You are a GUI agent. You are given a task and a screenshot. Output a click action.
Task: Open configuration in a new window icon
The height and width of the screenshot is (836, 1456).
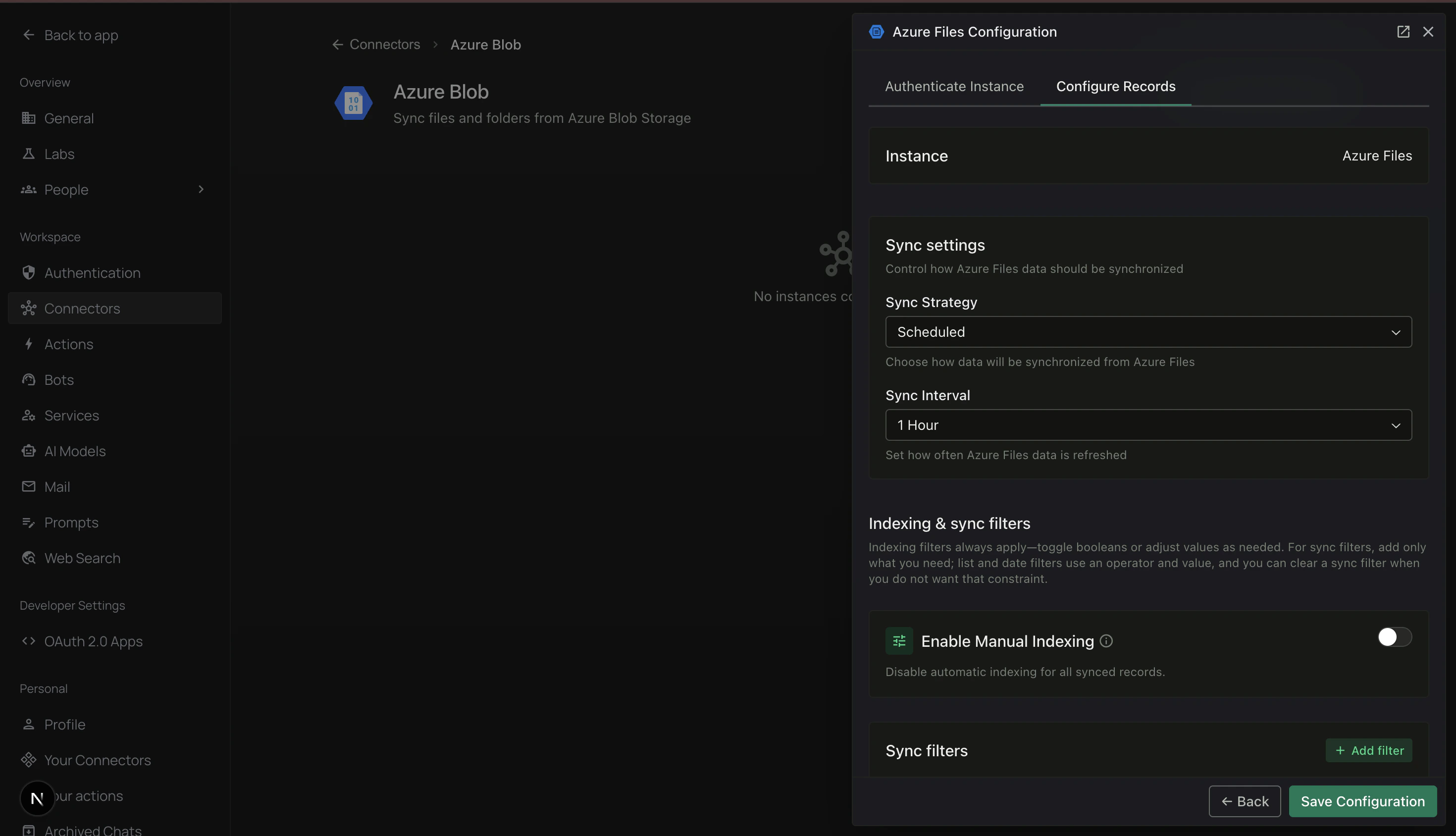(1403, 32)
